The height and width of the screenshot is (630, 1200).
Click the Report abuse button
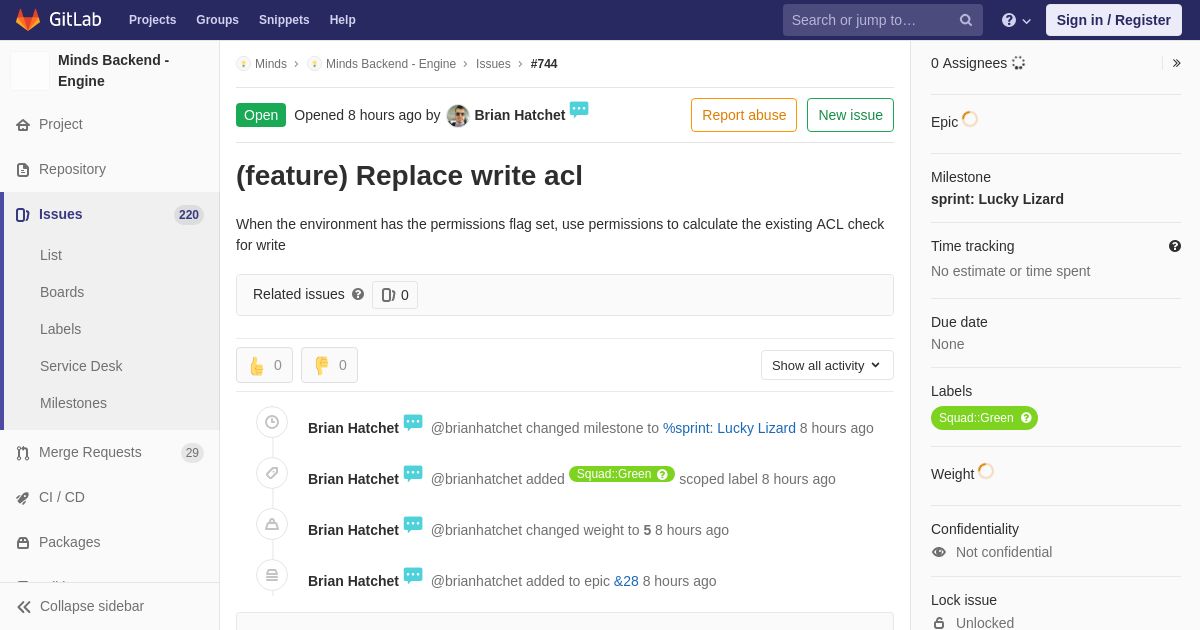click(x=744, y=115)
